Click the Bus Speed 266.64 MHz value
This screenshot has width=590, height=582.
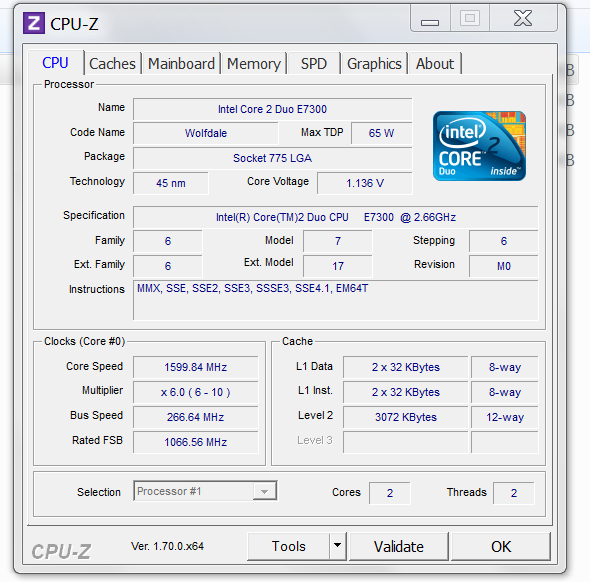tap(196, 417)
